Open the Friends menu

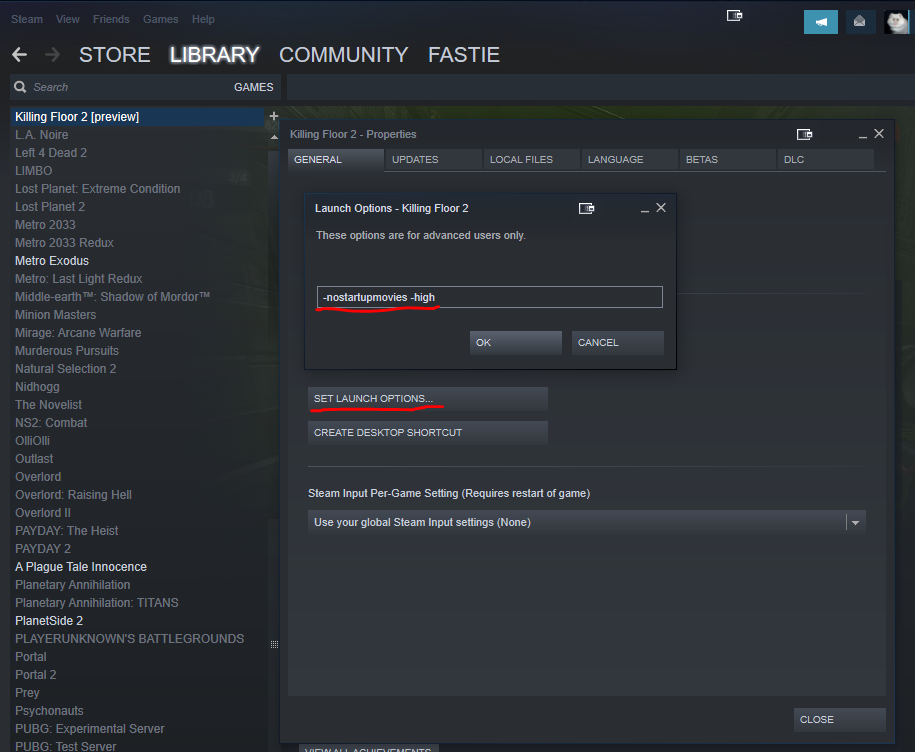pos(111,19)
